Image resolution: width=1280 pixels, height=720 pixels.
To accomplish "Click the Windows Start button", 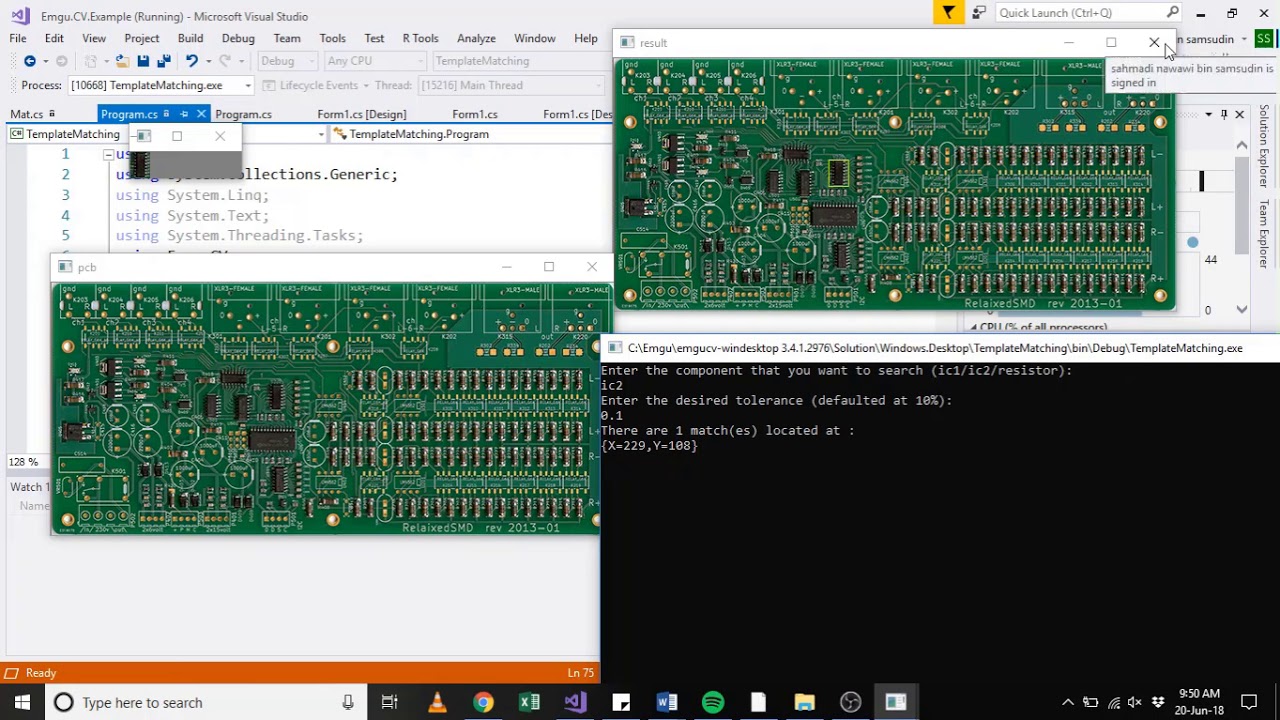I will [22, 702].
